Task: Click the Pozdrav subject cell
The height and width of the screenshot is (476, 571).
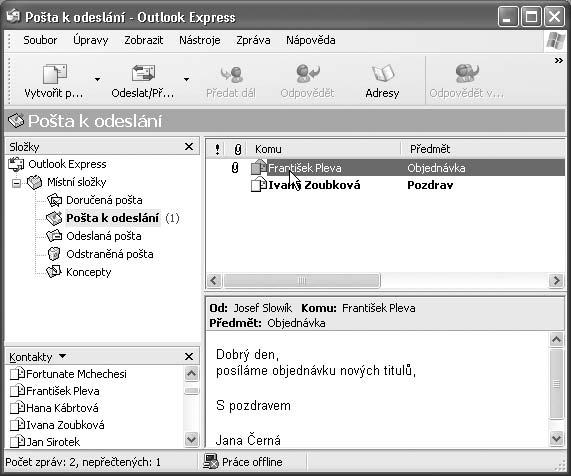Action: coord(430,185)
